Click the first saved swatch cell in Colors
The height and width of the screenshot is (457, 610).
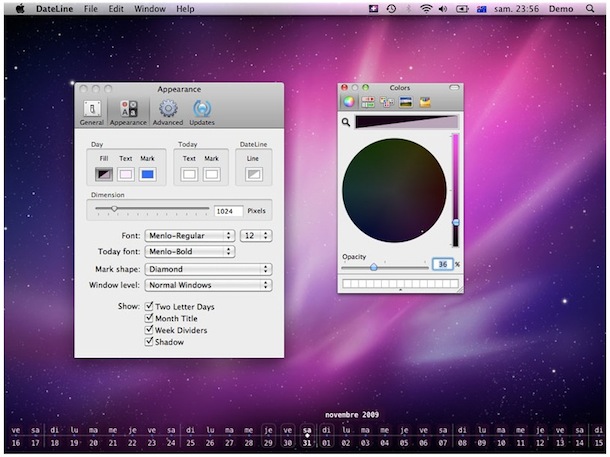346,284
